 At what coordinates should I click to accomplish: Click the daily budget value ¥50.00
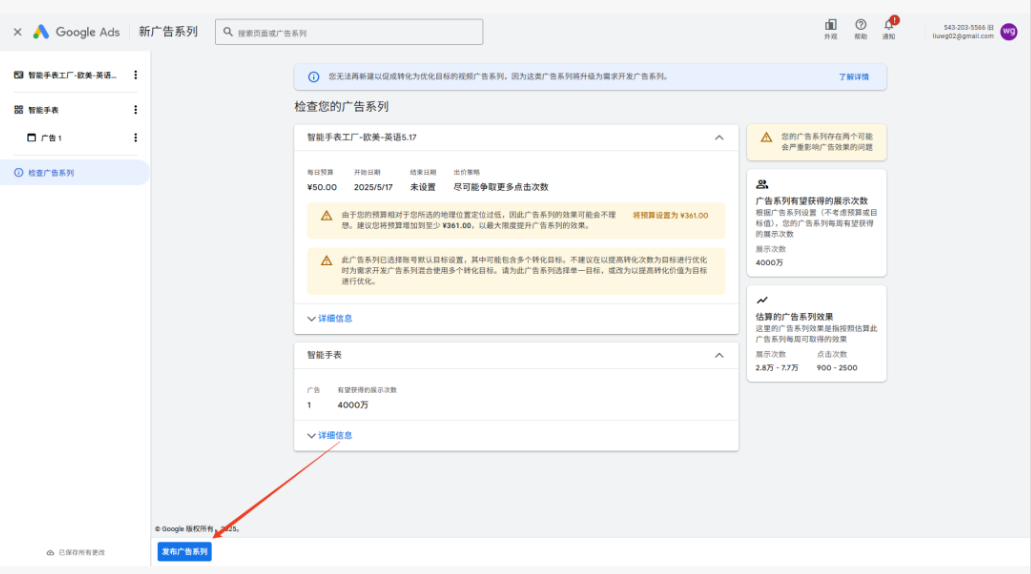point(322,187)
